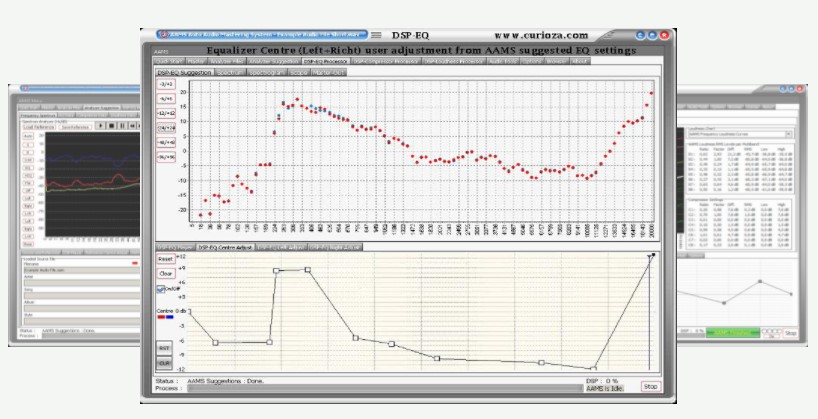Select the DSP-EQ Centre Adjust tab
Image resolution: width=818 pixels, height=419 pixels.
point(225,247)
